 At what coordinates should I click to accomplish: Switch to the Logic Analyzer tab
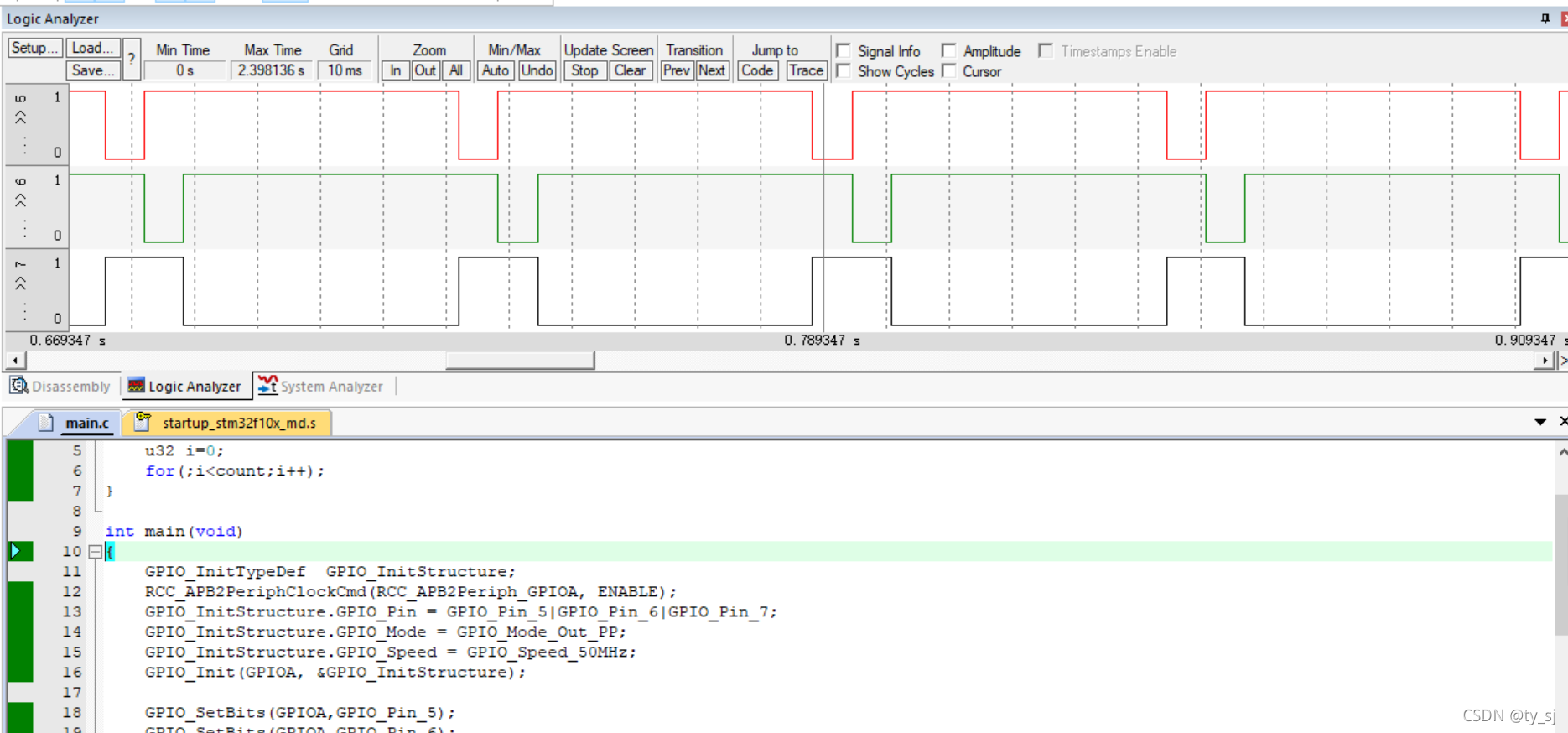click(x=184, y=386)
